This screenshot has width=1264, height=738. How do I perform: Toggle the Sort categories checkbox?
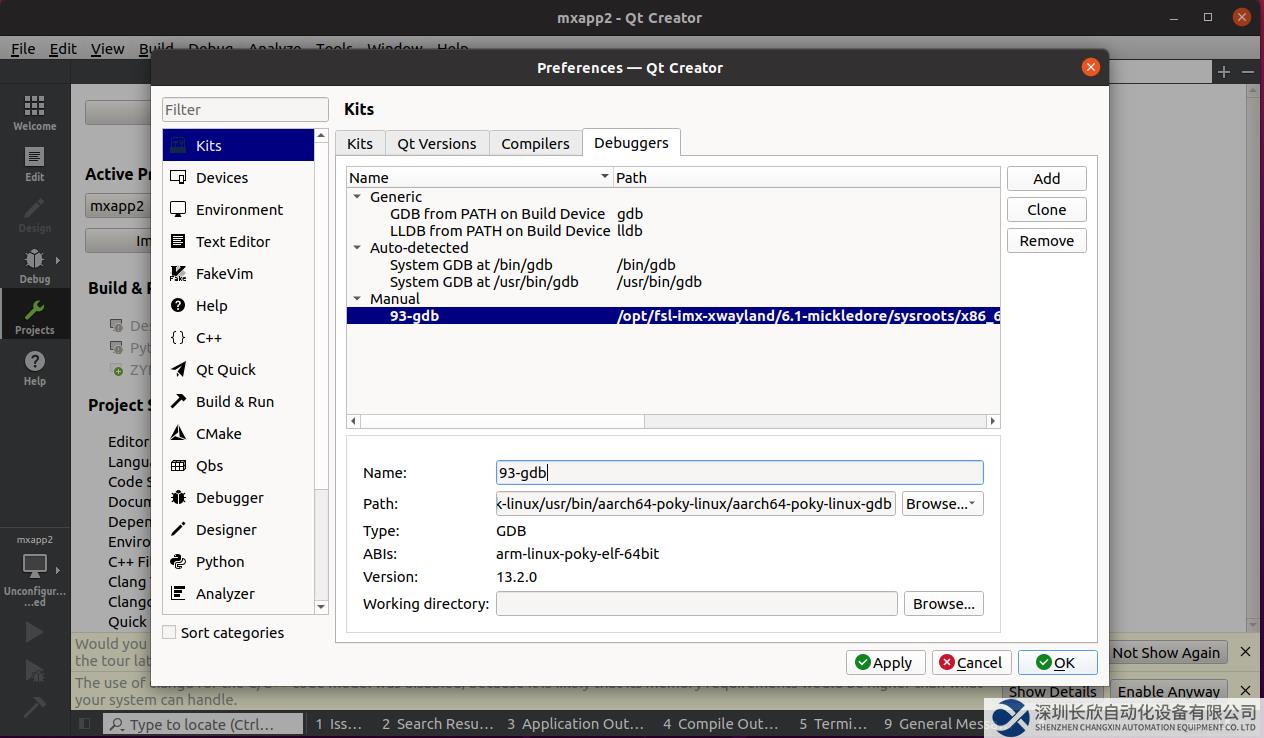click(169, 632)
